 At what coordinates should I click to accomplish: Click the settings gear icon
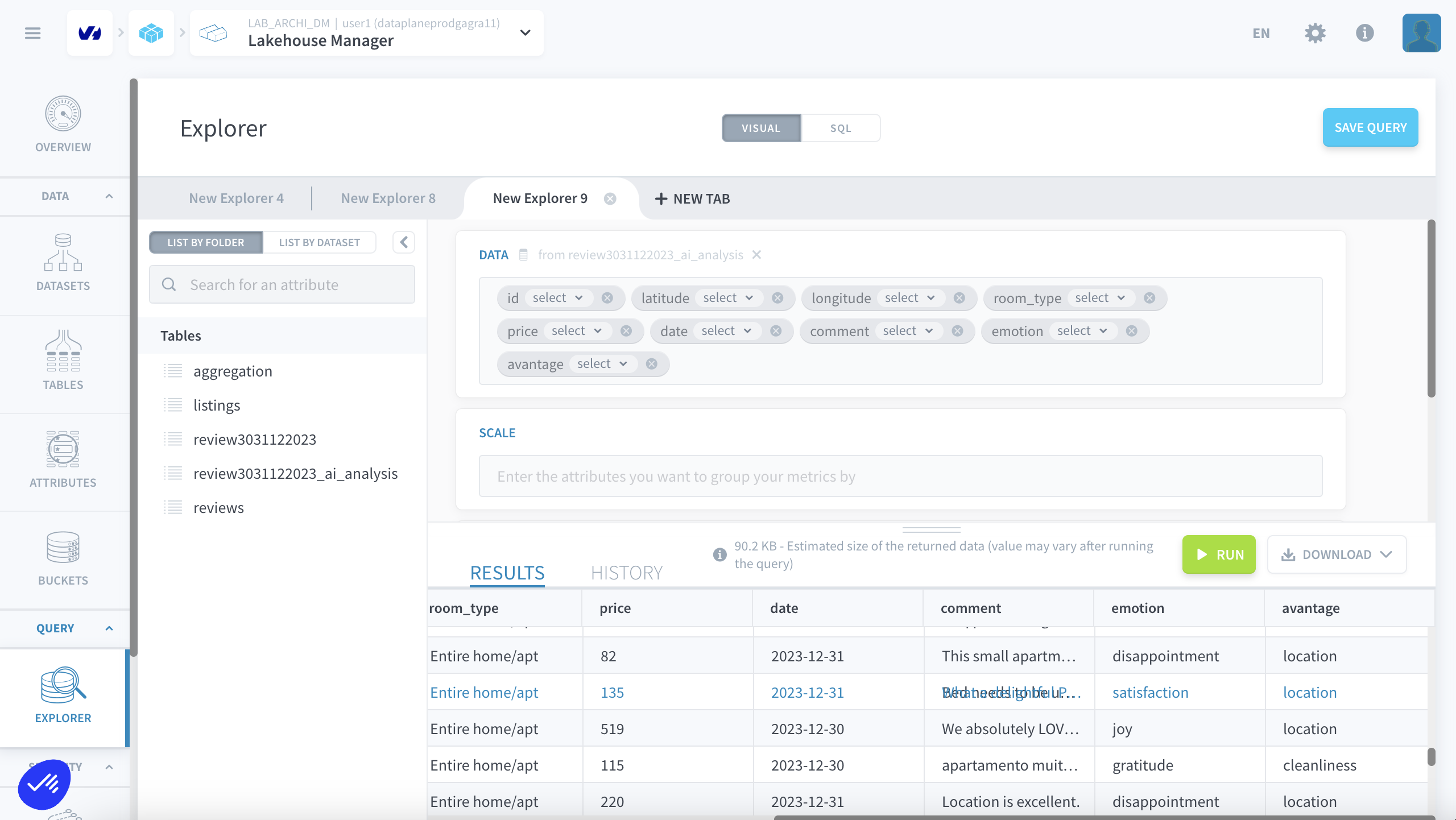coord(1315,33)
